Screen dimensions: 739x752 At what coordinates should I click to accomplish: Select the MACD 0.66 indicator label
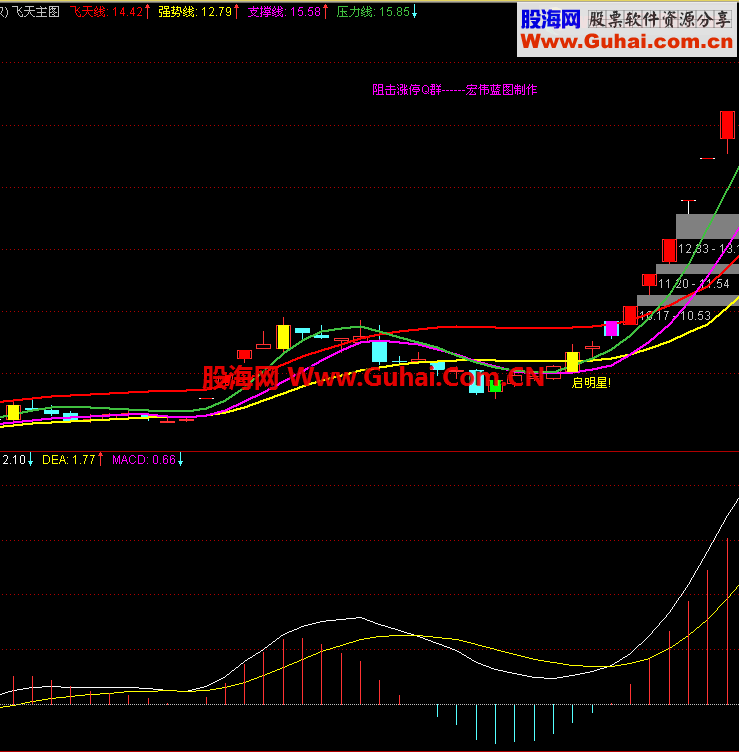pos(144,460)
